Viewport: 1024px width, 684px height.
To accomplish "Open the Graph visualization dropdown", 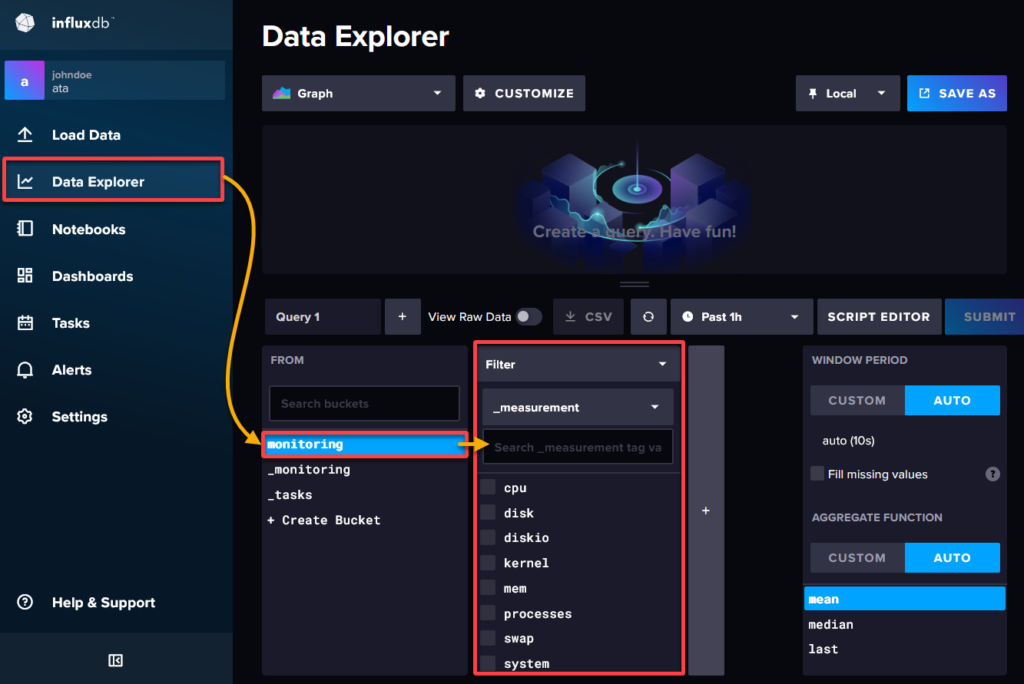I will pyautogui.click(x=358, y=93).
